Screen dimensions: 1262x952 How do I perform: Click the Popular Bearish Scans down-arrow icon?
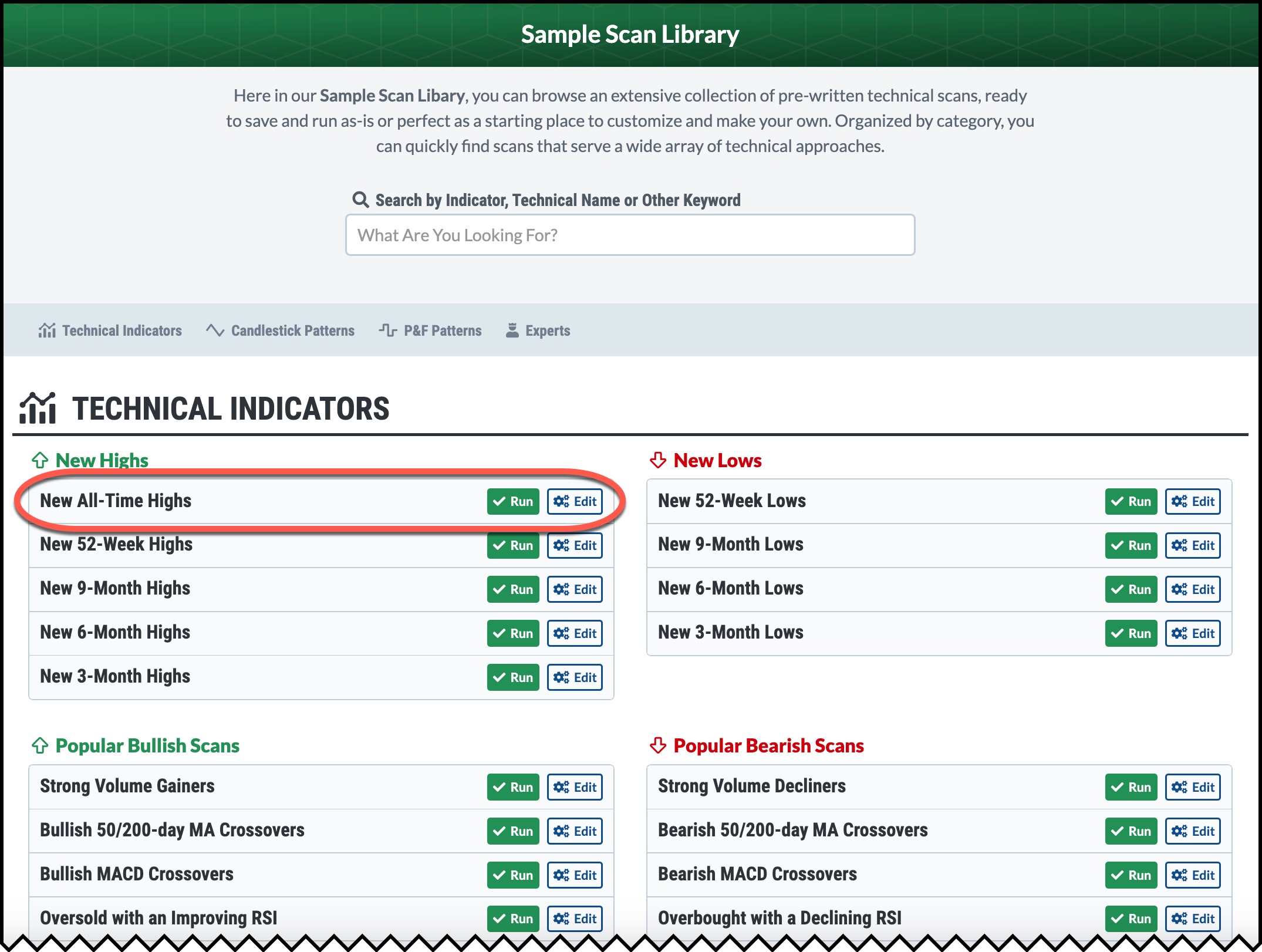pos(658,745)
